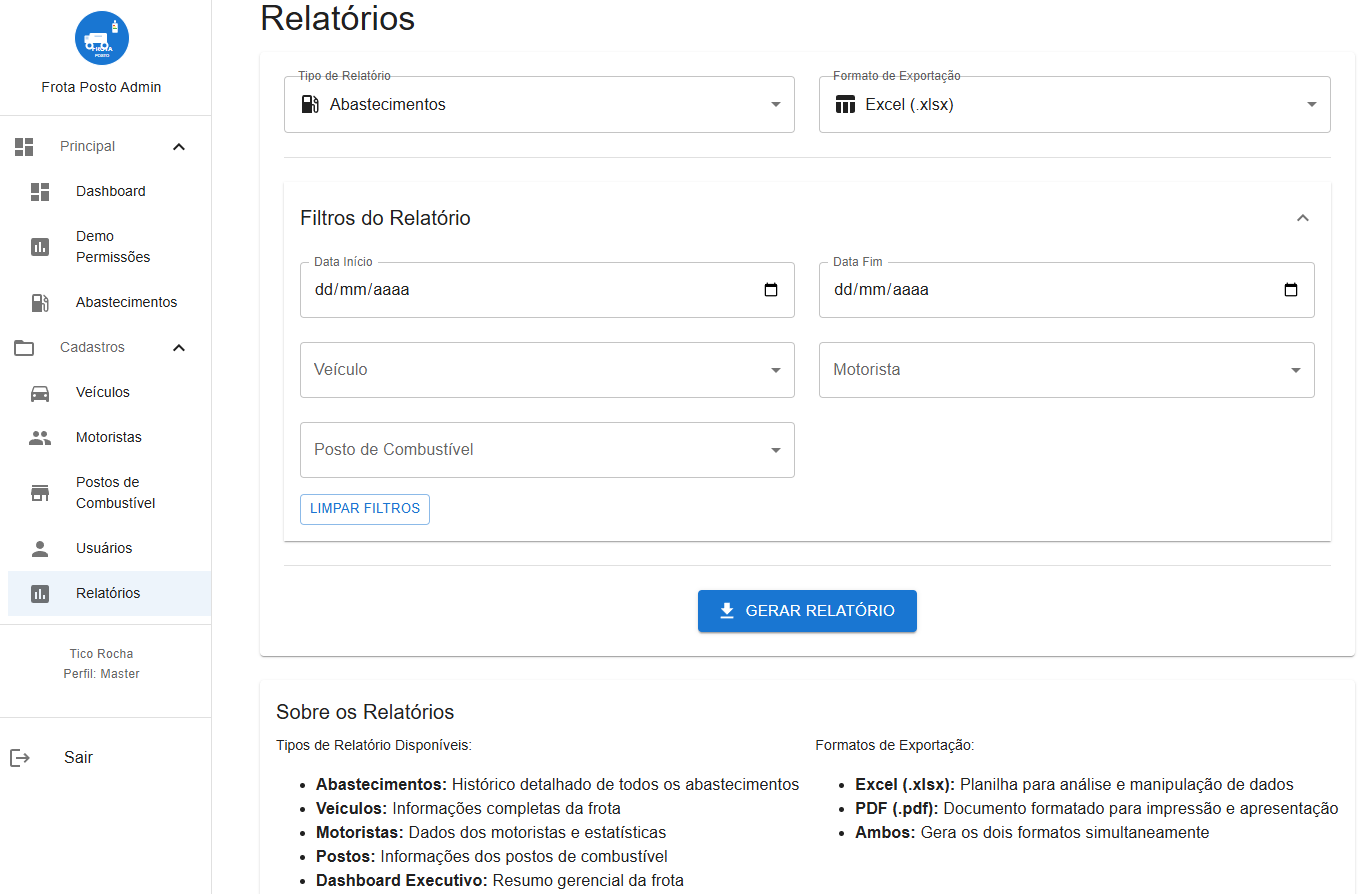This screenshot has width=1372, height=894.
Task: Click the Abastecimentos fuel pump sidebar icon
Action: pyautogui.click(x=40, y=302)
